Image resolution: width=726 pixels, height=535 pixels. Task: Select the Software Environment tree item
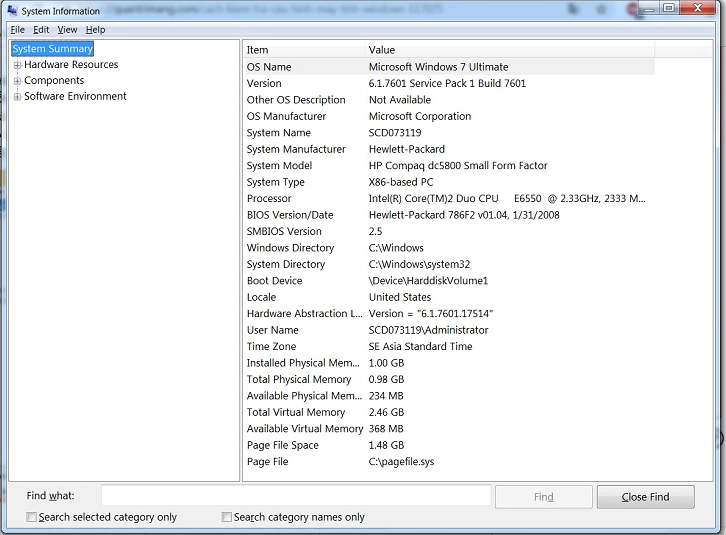click(x=75, y=96)
